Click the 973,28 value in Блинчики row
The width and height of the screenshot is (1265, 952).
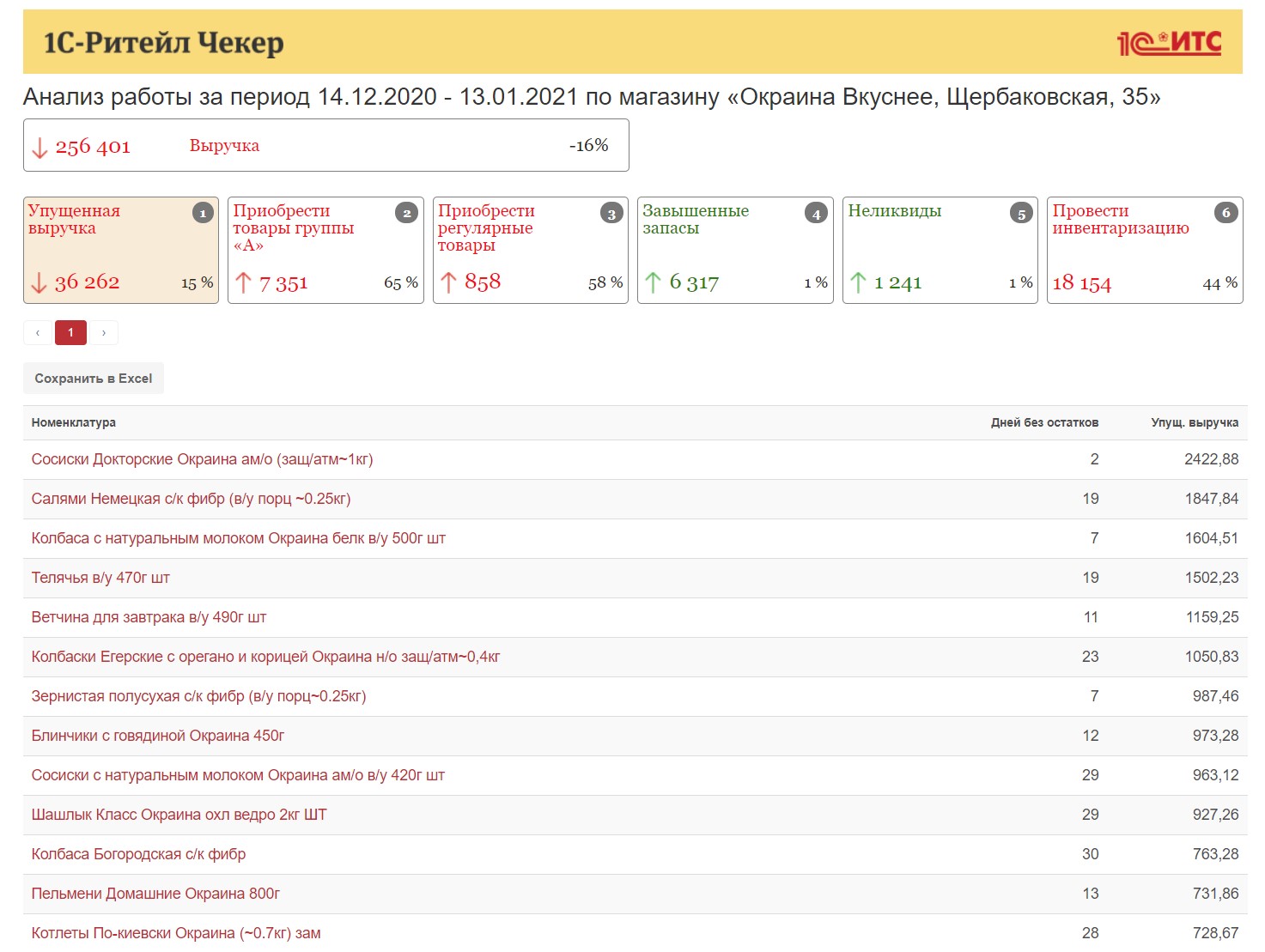point(1215,736)
